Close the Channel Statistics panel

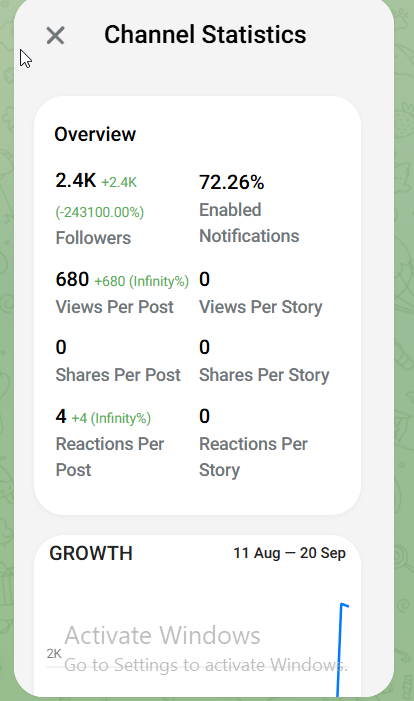pyautogui.click(x=55, y=35)
